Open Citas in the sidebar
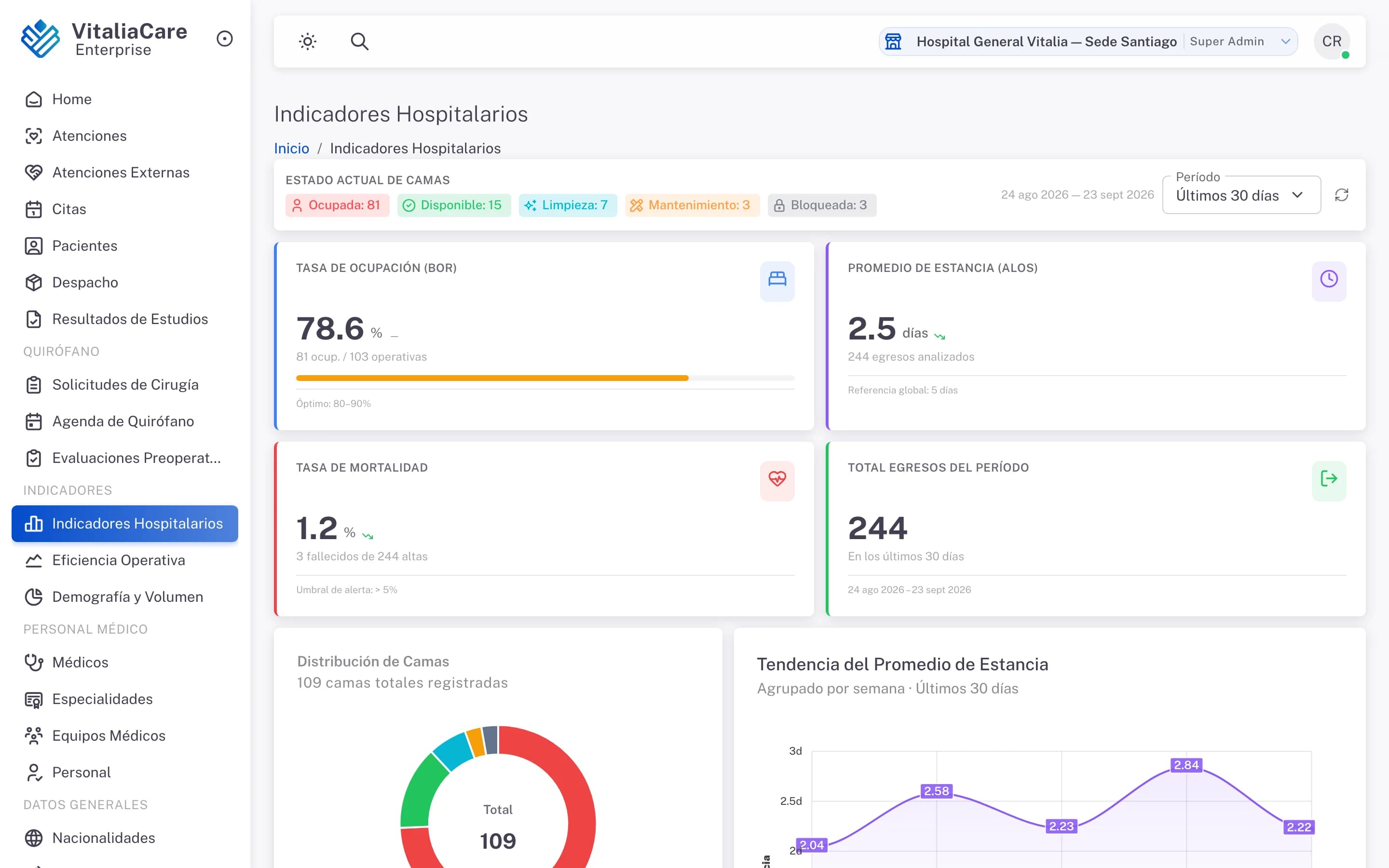This screenshot has height=868, width=1389. [x=124, y=210]
